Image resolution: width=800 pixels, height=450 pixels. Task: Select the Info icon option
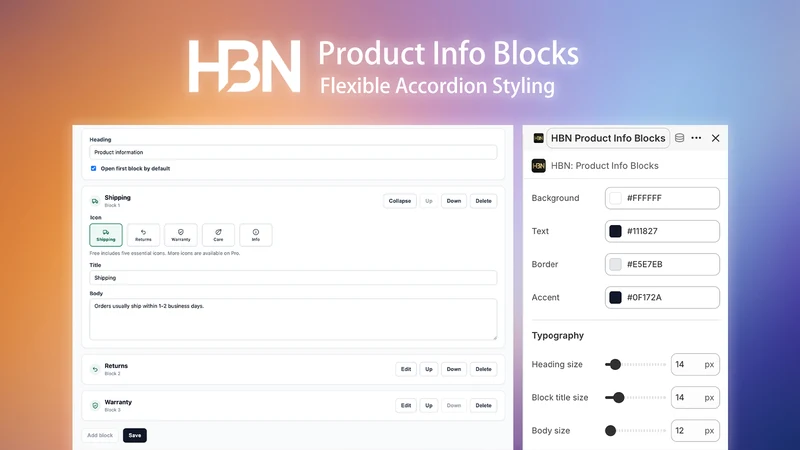256,235
